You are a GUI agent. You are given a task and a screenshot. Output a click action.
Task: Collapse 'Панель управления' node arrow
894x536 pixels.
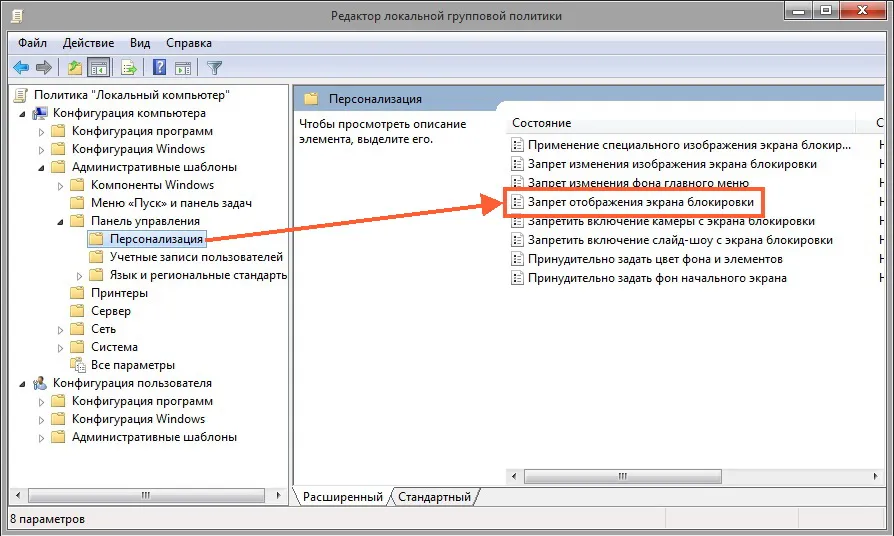(x=60, y=222)
